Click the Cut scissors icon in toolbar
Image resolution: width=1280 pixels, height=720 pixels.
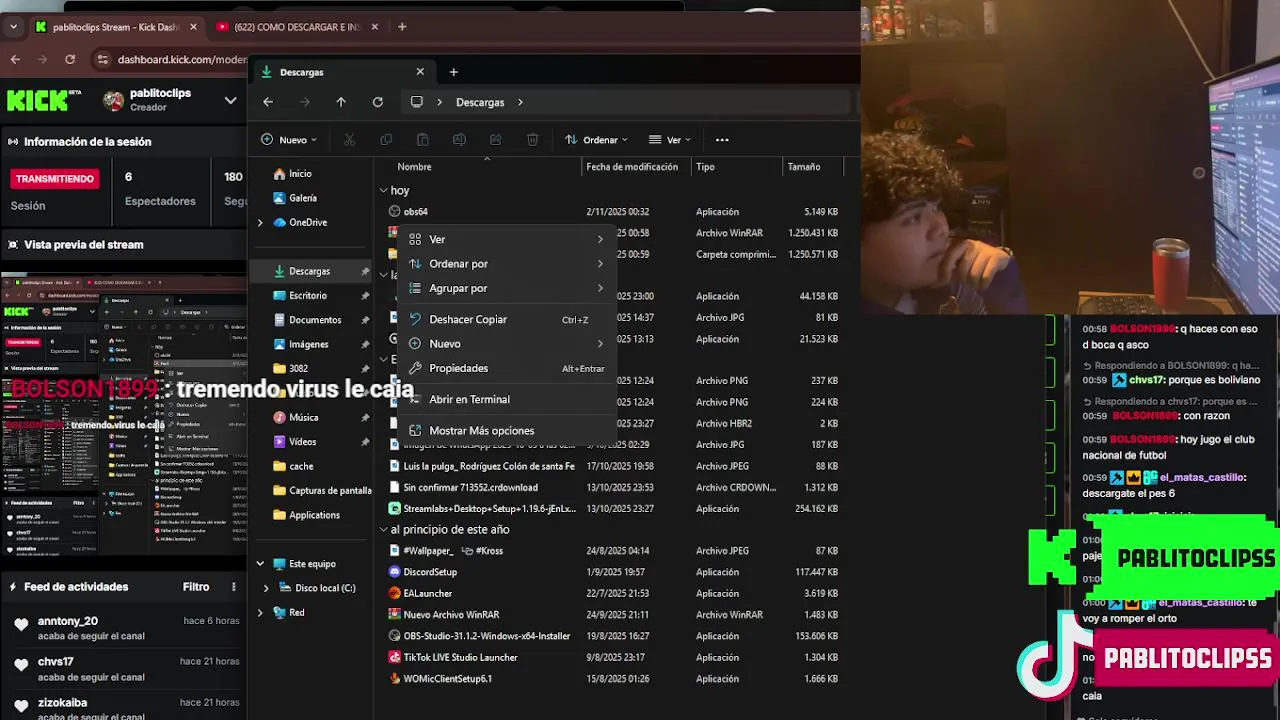[x=349, y=140]
